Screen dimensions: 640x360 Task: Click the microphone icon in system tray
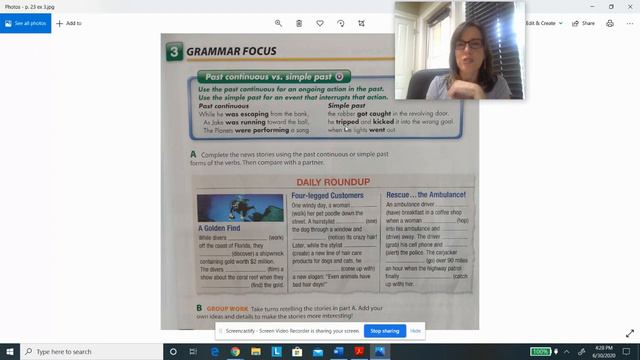pyautogui.click(x=556, y=351)
